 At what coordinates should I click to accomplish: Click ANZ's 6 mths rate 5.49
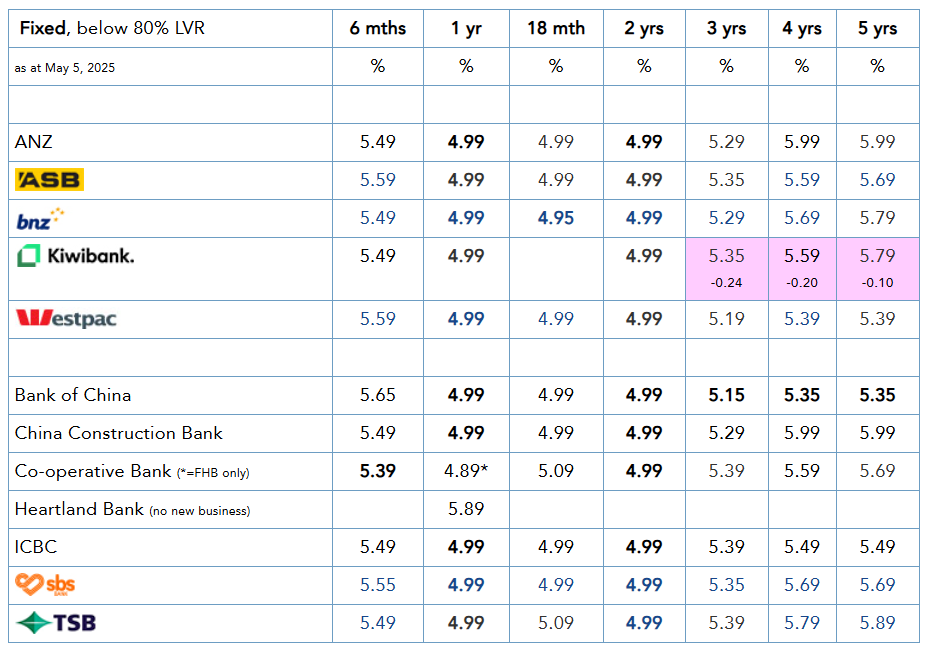click(x=378, y=142)
